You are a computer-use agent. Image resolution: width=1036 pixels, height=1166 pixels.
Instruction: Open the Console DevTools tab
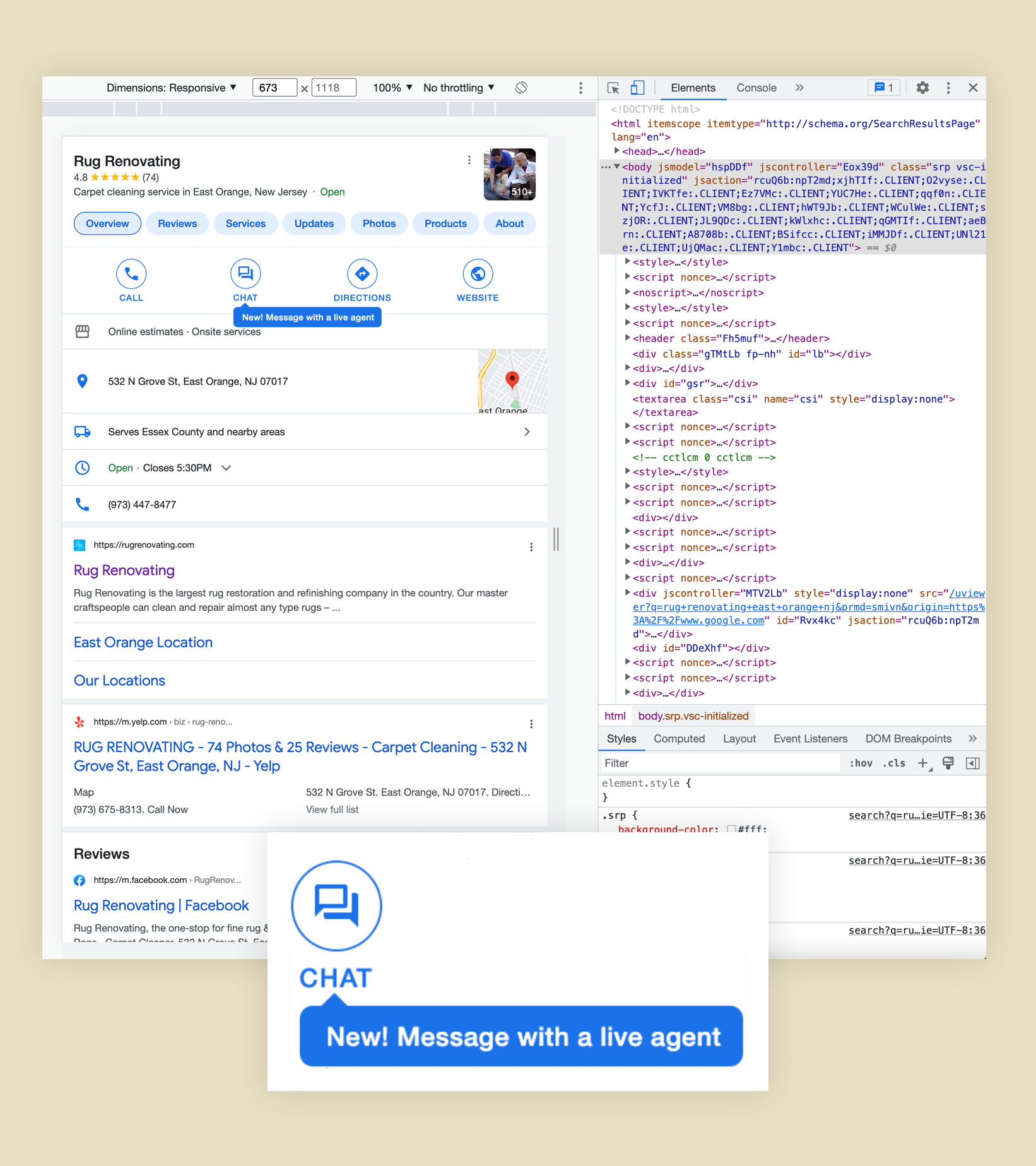(756, 88)
